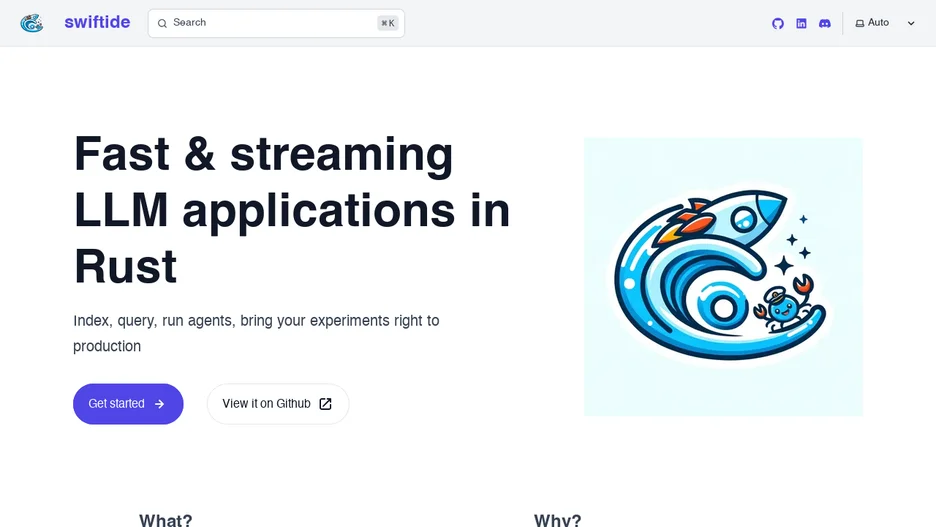Viewport: 936px width, 527px height.
Task: Click the arrow icon in Get started
Action: [159, 404]
